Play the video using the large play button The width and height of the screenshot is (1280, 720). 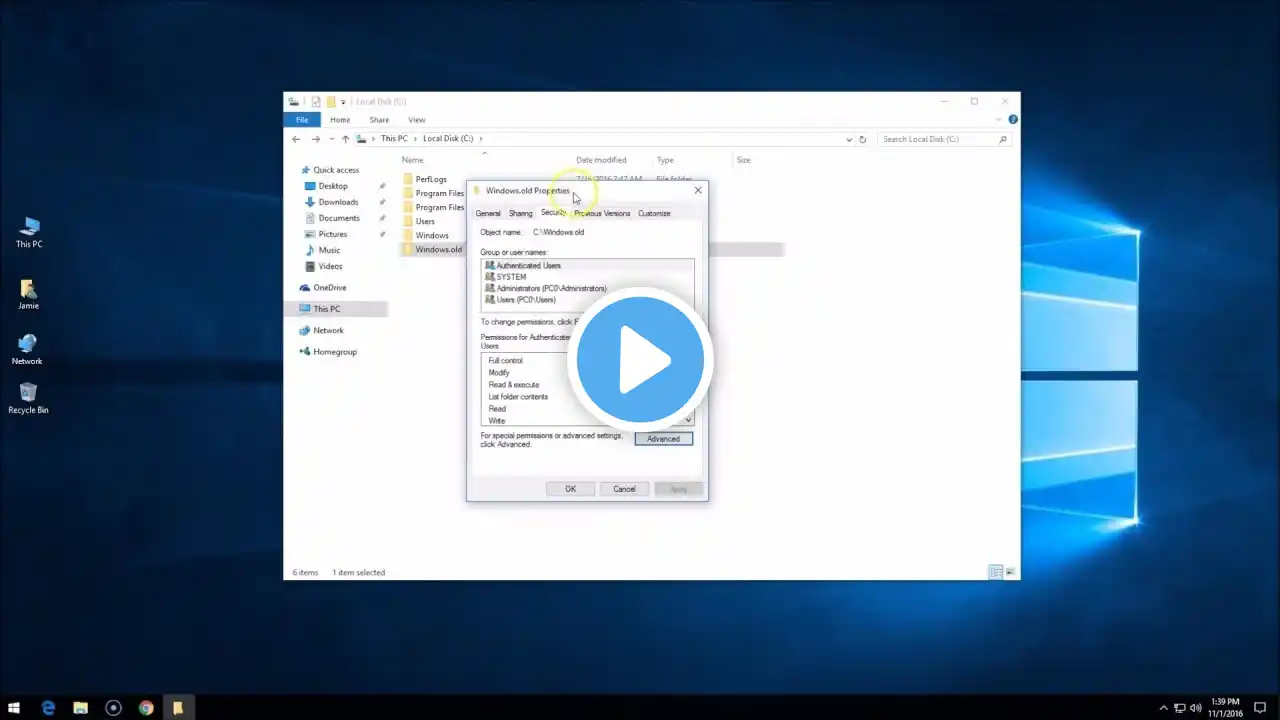click(x=640, y=359)
